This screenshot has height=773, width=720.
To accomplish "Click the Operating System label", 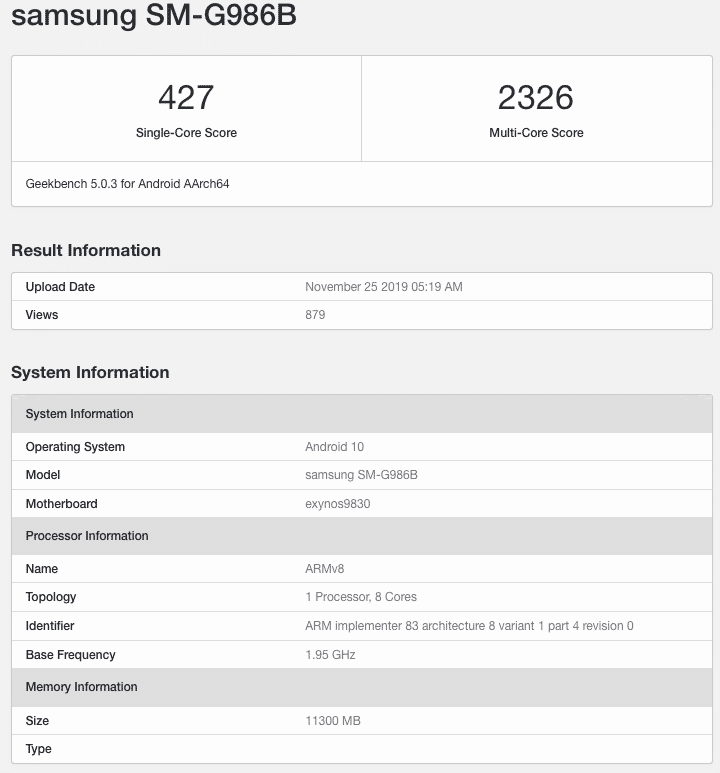I will [x=75, y=447].
